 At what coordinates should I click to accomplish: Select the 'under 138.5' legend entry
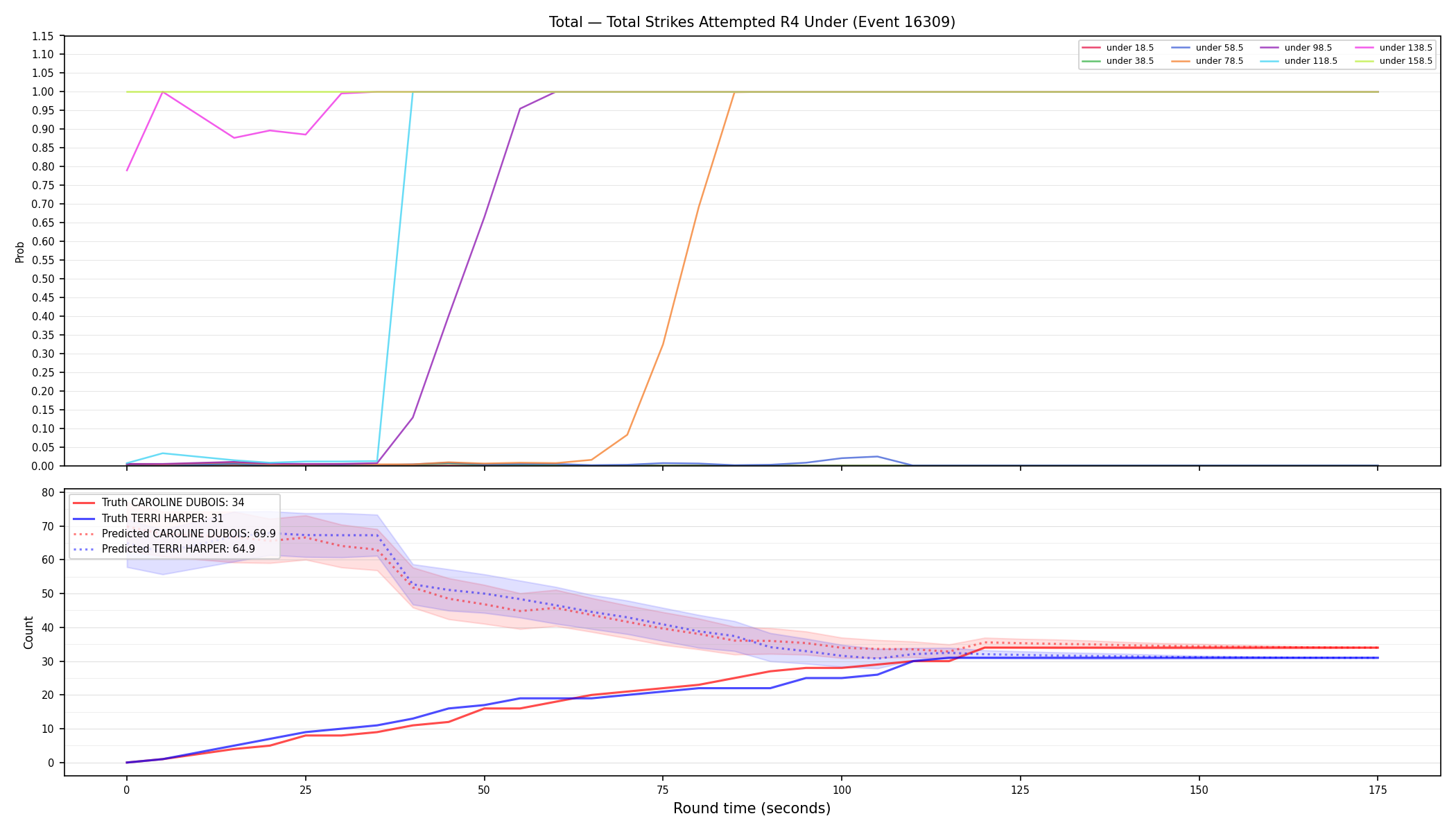(x=1394, y=48)
